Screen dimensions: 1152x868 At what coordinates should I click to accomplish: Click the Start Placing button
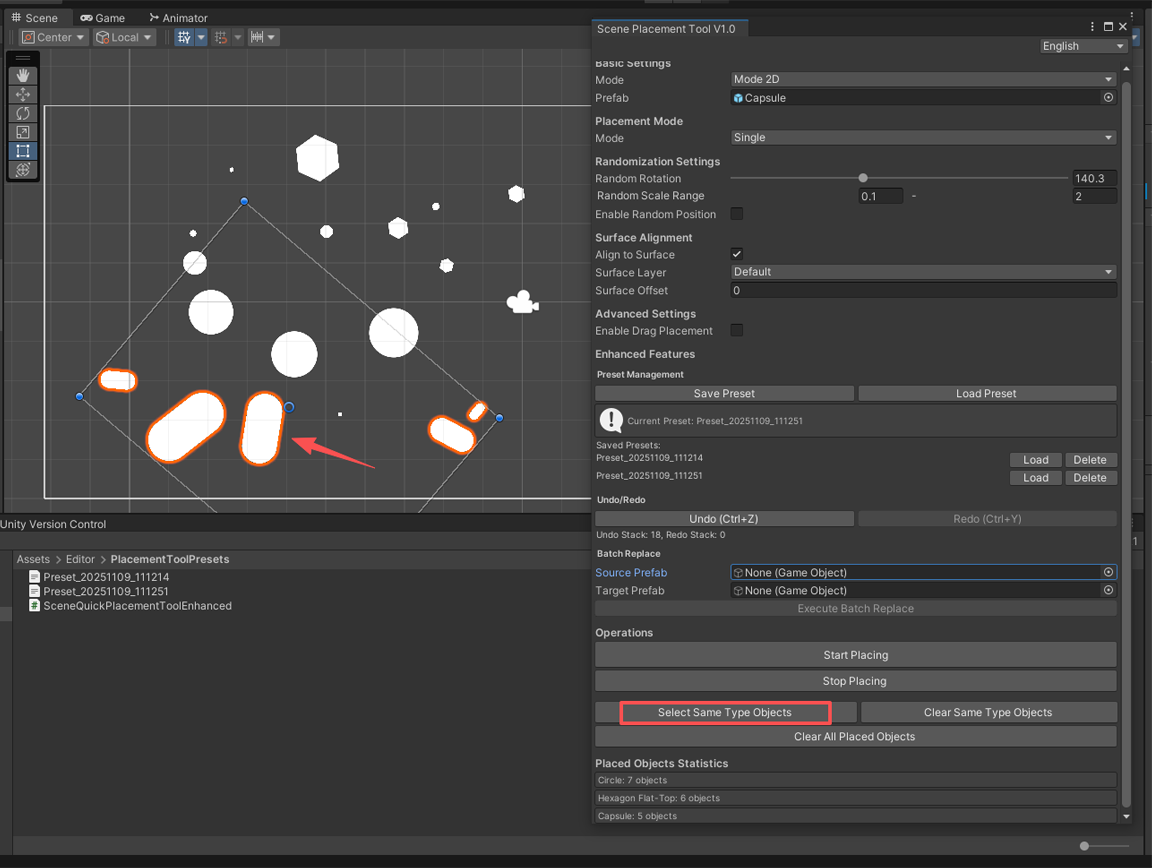[x=855, y=655]
